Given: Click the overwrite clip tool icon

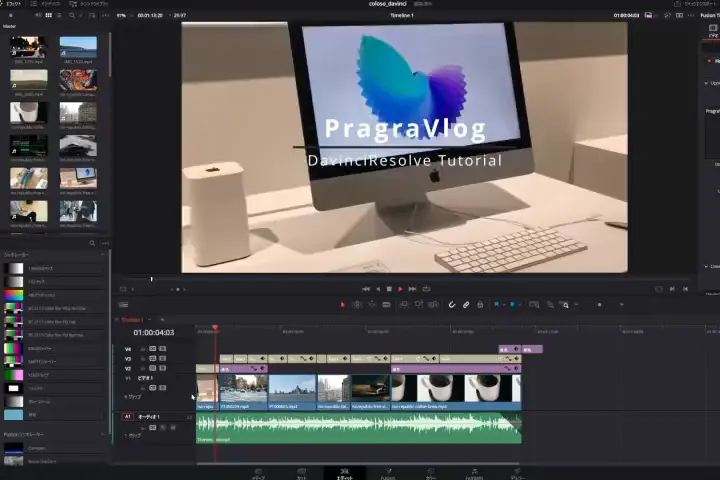Looking at the screenshot, I should click(x=418, y=305).
